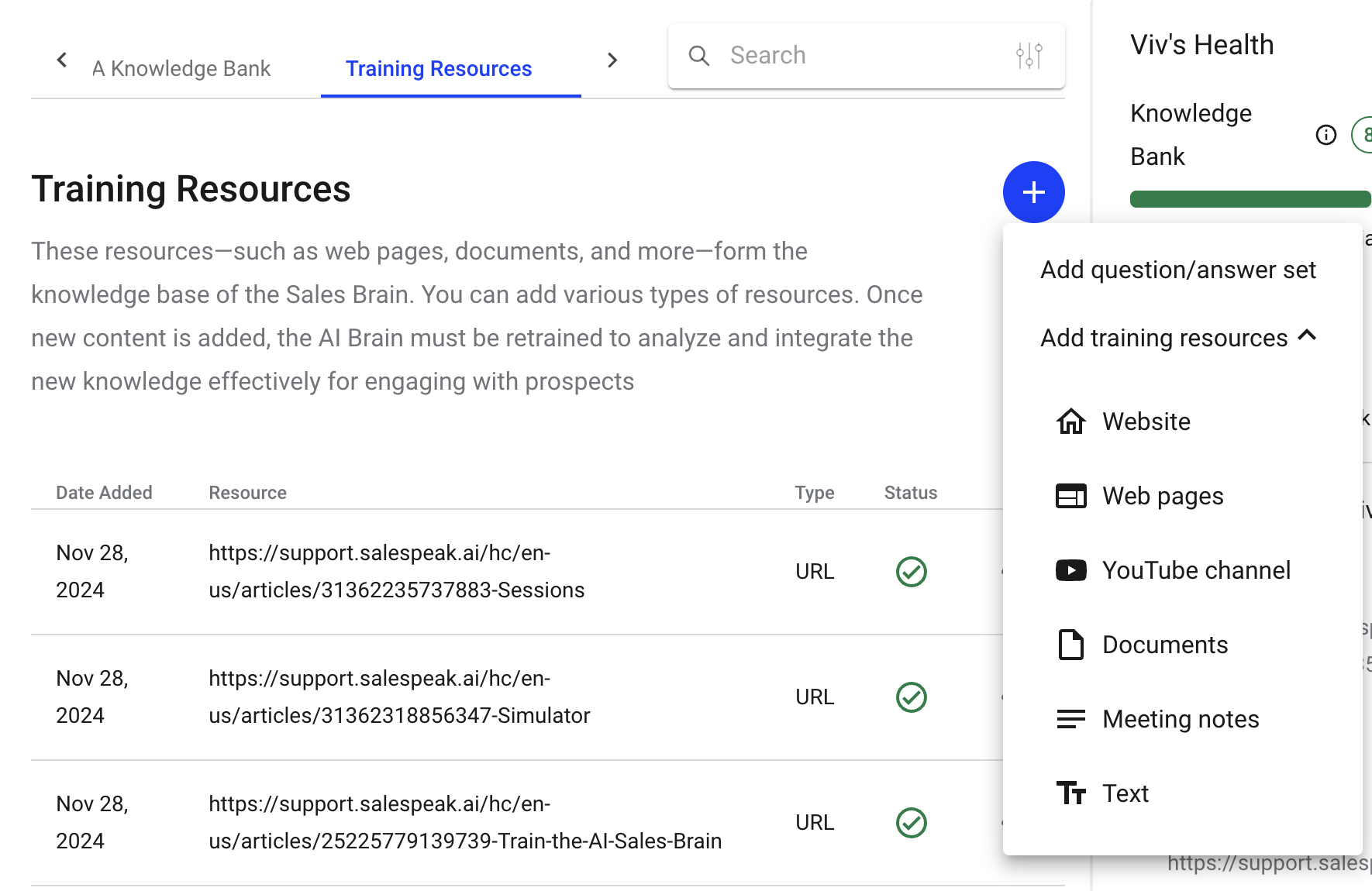The width and height of the screenshot is (1372, 891).
Task: Click the Knowledge Bank sidebar label
Action: [x=1191, y=135]
